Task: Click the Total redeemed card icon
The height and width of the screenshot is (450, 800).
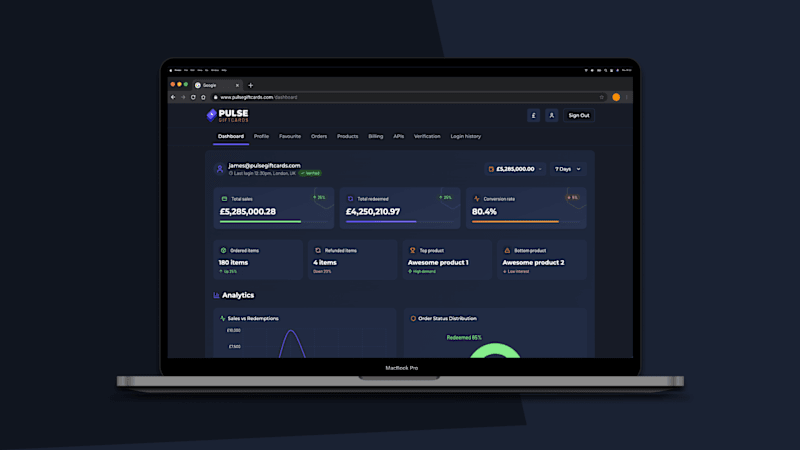Action: (x=350, y=199)
